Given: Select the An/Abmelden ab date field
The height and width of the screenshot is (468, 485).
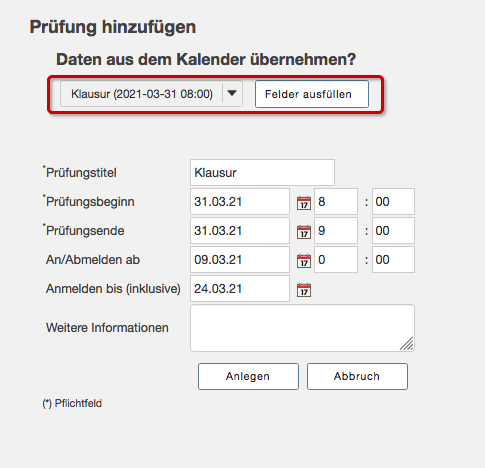Looking at the screenshot, I should pos(240,259).
